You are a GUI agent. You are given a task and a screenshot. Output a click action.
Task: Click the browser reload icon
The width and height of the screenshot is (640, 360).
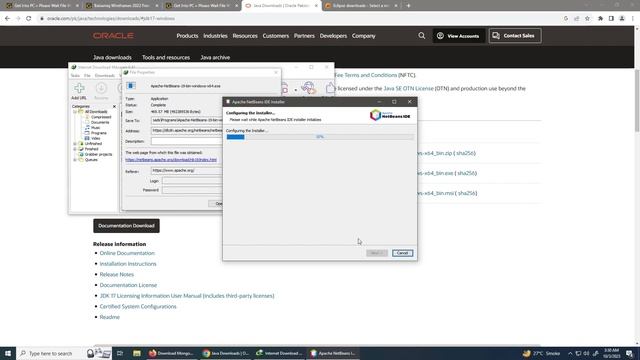(29, 18)
